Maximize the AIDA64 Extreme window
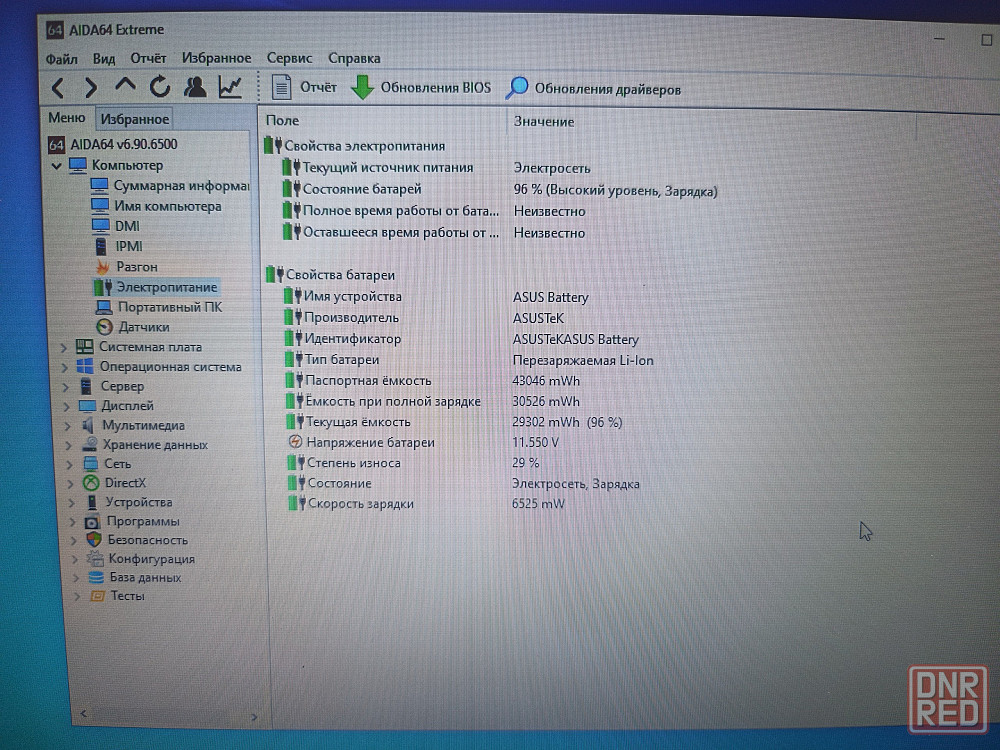Image resolution: width=1000 pixels, height=750 pixels. (986, 40)
